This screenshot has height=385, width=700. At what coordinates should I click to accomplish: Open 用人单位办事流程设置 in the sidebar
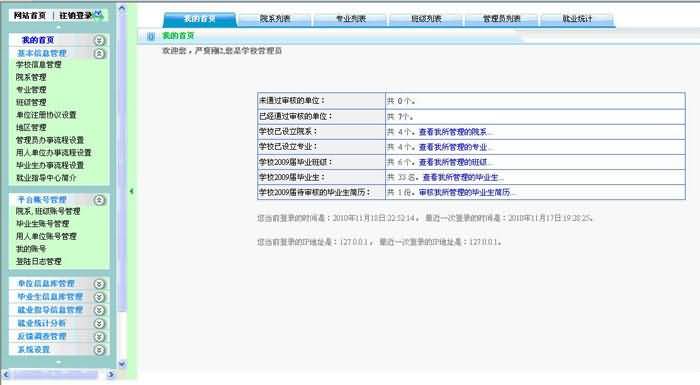(54, 153)
